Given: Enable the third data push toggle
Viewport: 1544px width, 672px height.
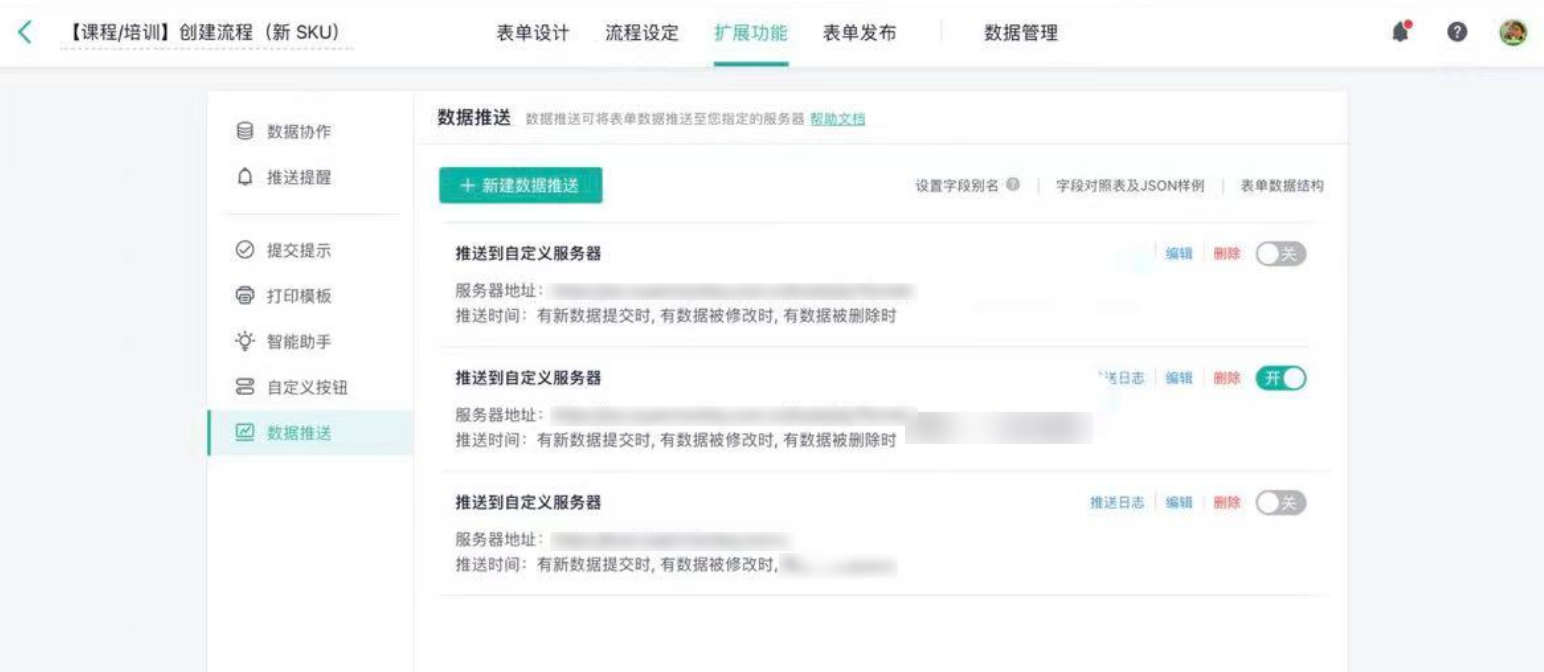Looking at the screenshot, I should 1281,502.
